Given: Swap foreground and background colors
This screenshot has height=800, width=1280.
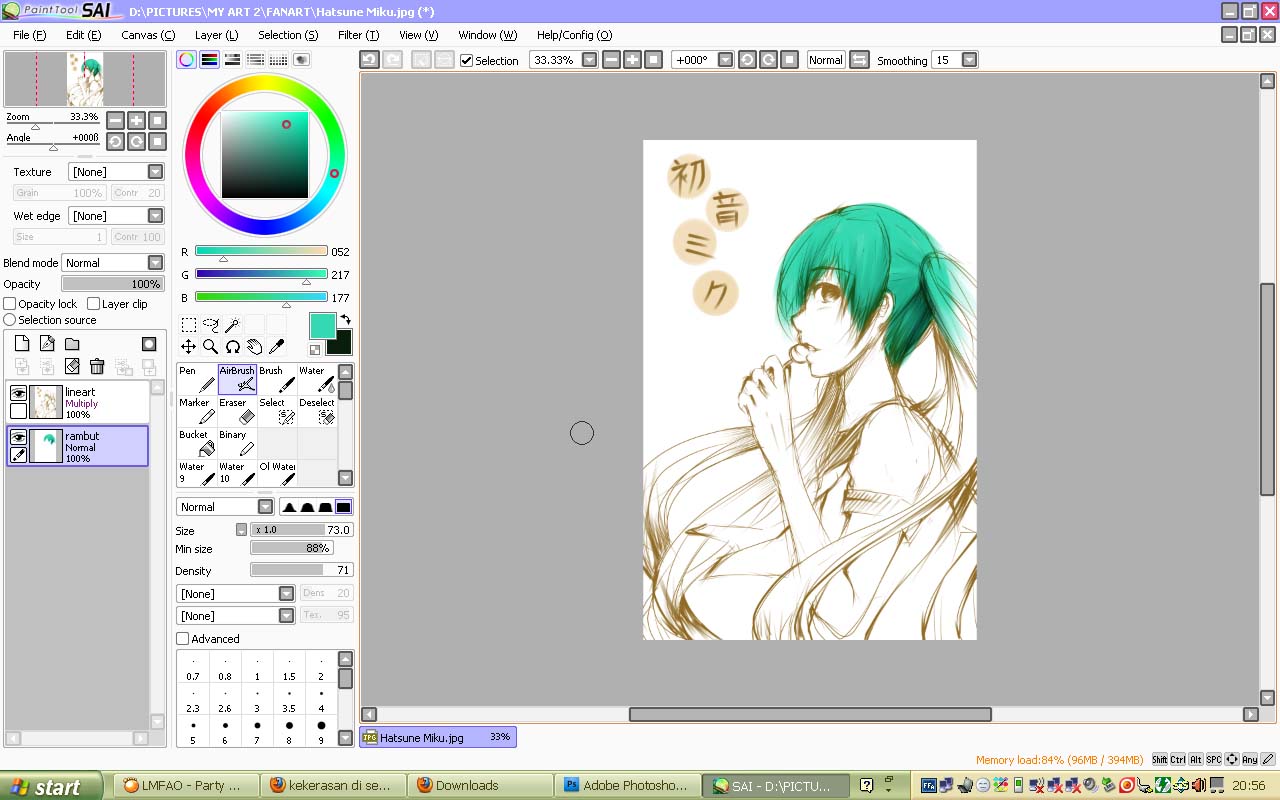Looking at the screenshot, I should pyautogui.click(x=345, y=319).
